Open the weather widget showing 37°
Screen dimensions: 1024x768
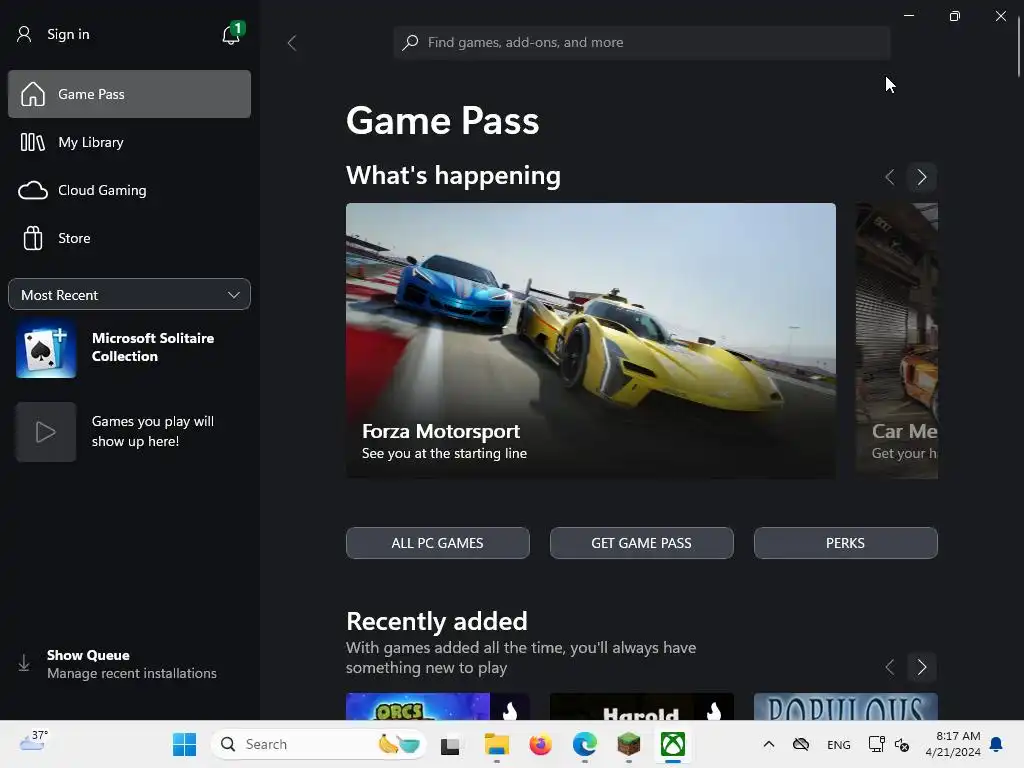coord(33,741)
